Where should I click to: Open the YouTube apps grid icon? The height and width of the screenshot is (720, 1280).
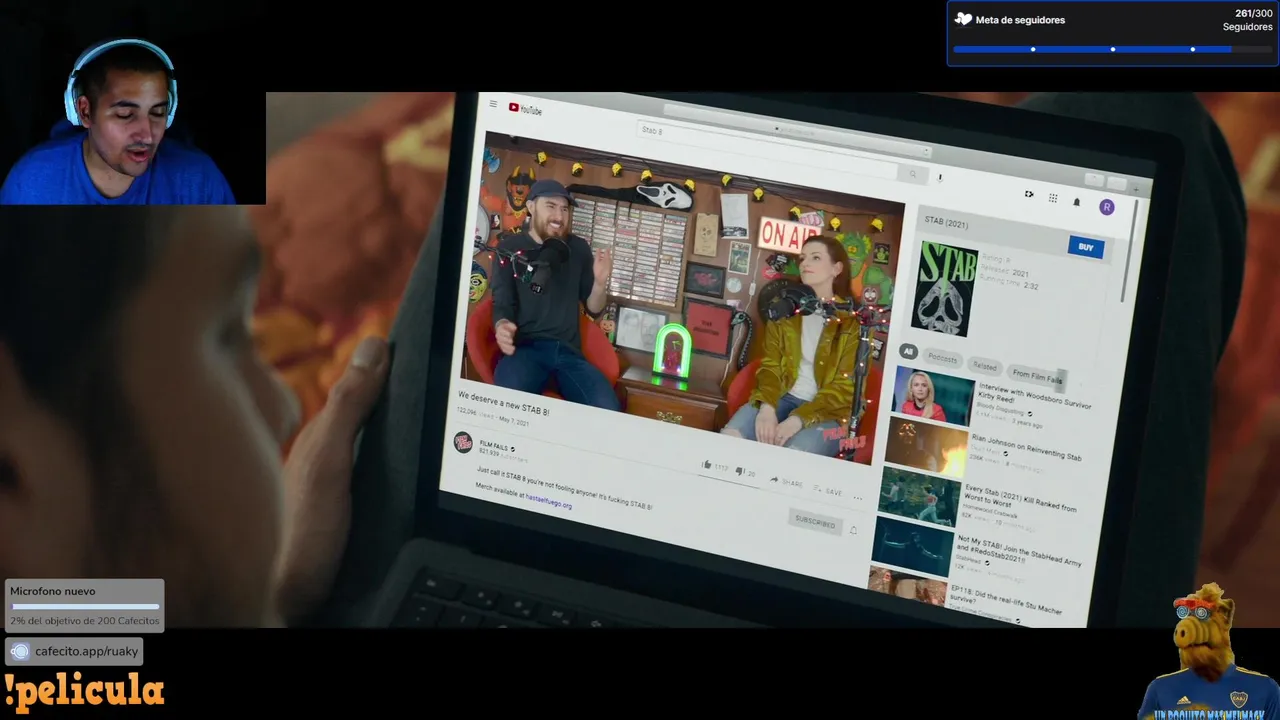coord(1052,198)
